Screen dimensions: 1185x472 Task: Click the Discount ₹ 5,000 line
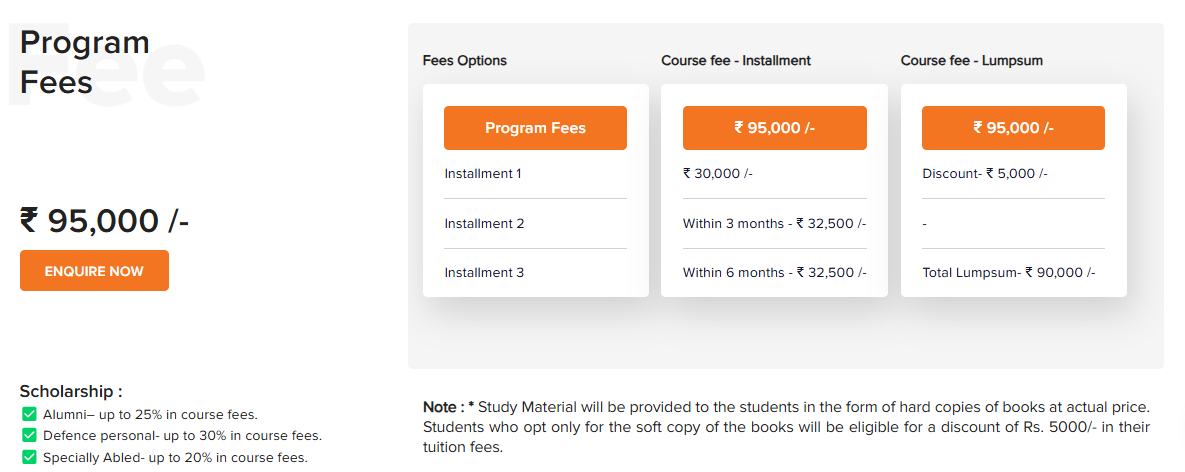pos(984,174)
